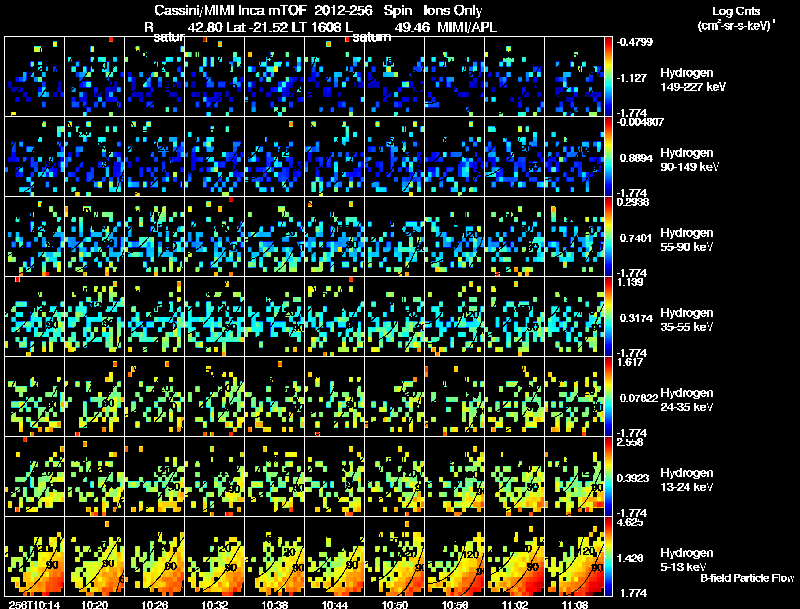The height and width of the screenshot is (609, 800).
Task: Select the Hydrogen 24-35 keV color bar
Action: [x=608, y=397]
